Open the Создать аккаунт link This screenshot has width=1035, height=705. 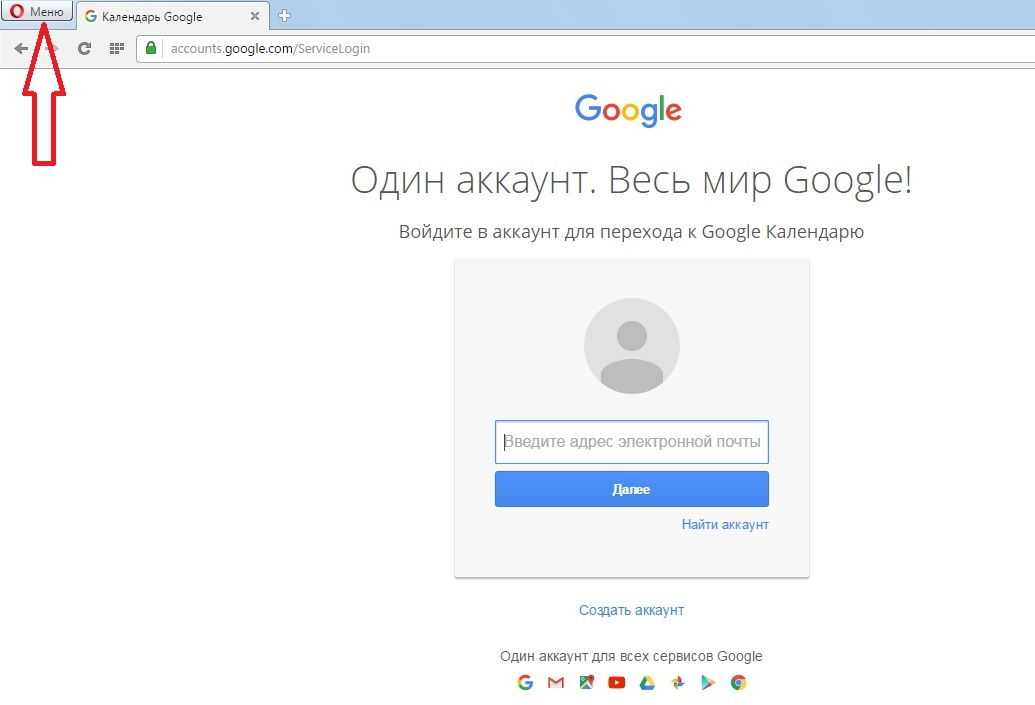[x=631, y=610]
